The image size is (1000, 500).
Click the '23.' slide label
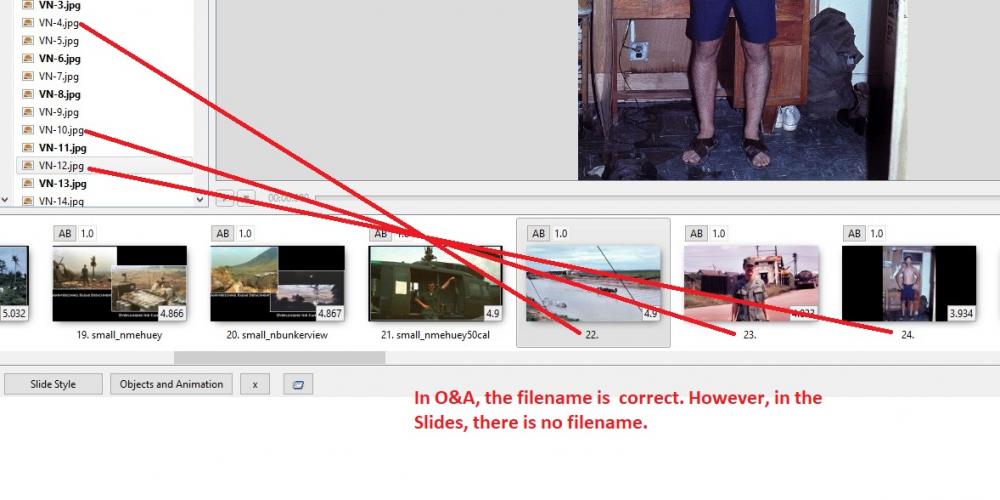coord(750,334)
